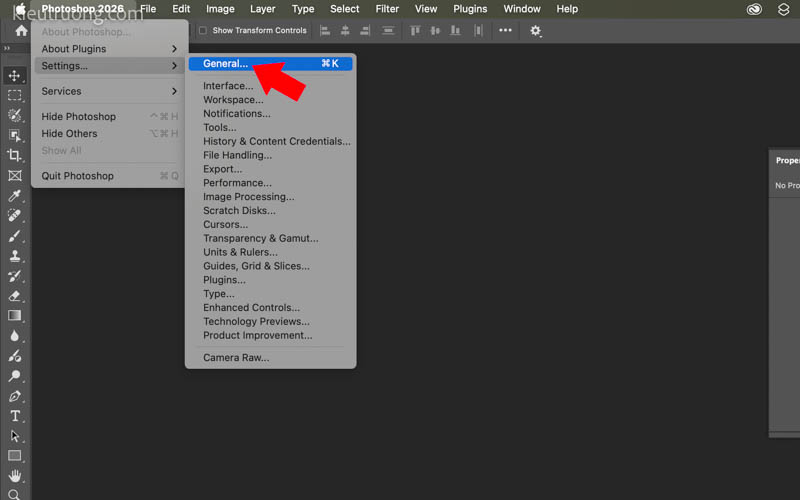Select the Dodge tool
Image resolution: width=800 pixels, height=500 pixels.
(x=14, y=376)
